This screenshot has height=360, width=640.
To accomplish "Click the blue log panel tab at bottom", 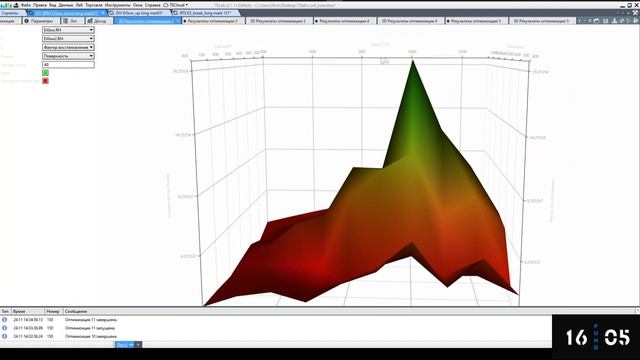I will (x=125, y=345).
